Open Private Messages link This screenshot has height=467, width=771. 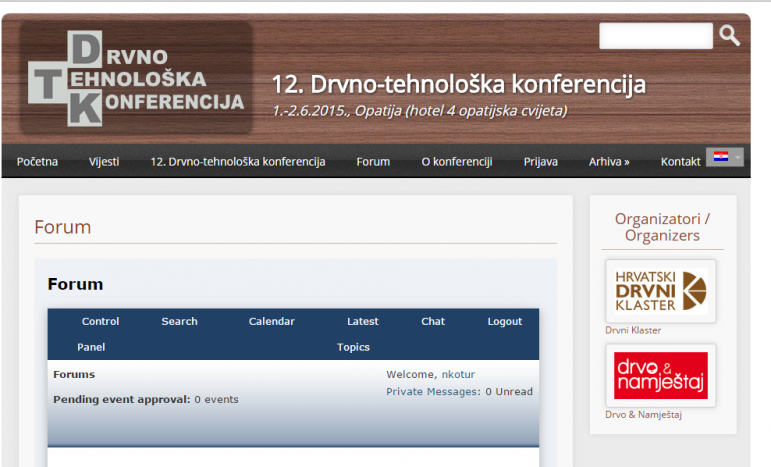tap(432, 392)
